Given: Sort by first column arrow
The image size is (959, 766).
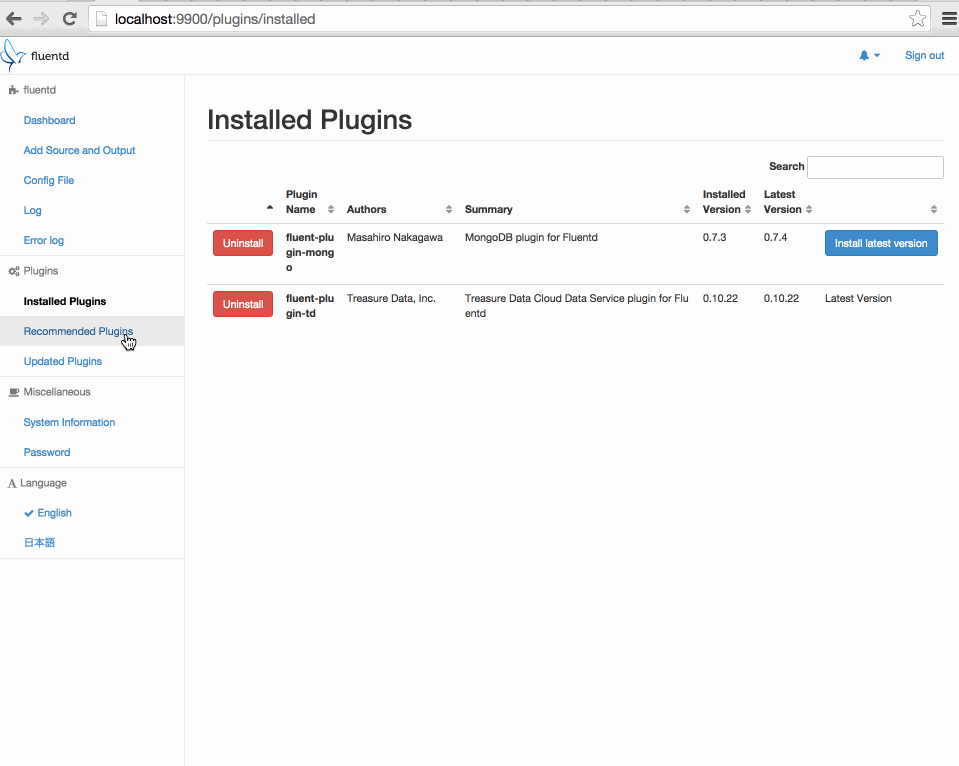Looking at the screenshot, I should pos(270,208).
